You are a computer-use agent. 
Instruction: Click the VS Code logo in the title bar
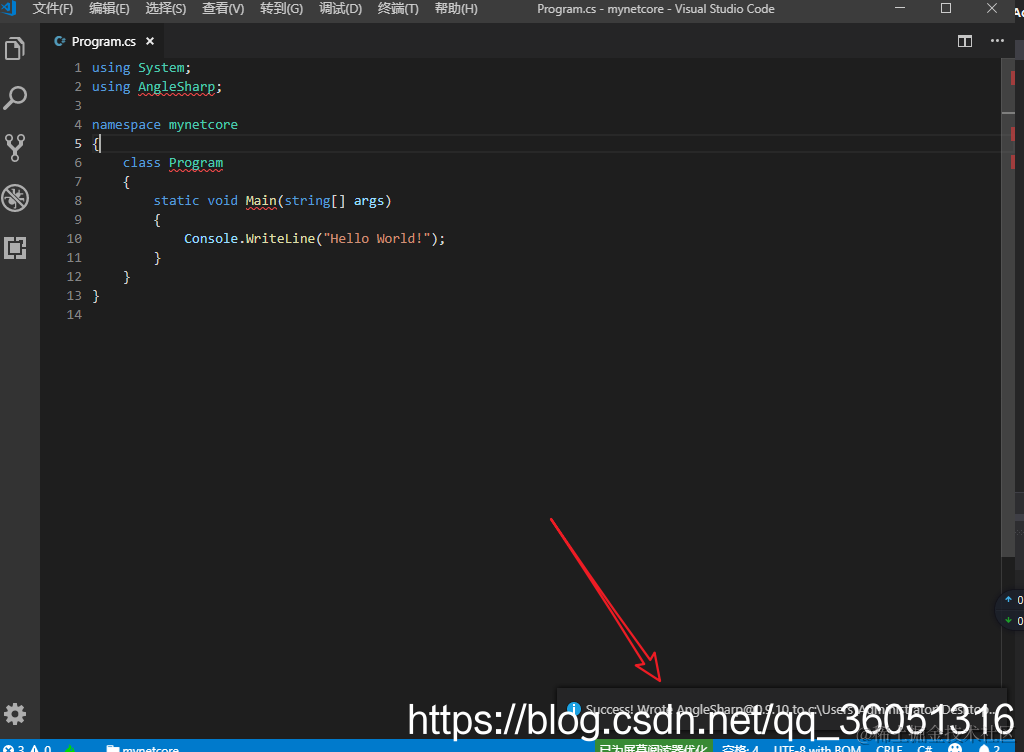tap(9, 8)
